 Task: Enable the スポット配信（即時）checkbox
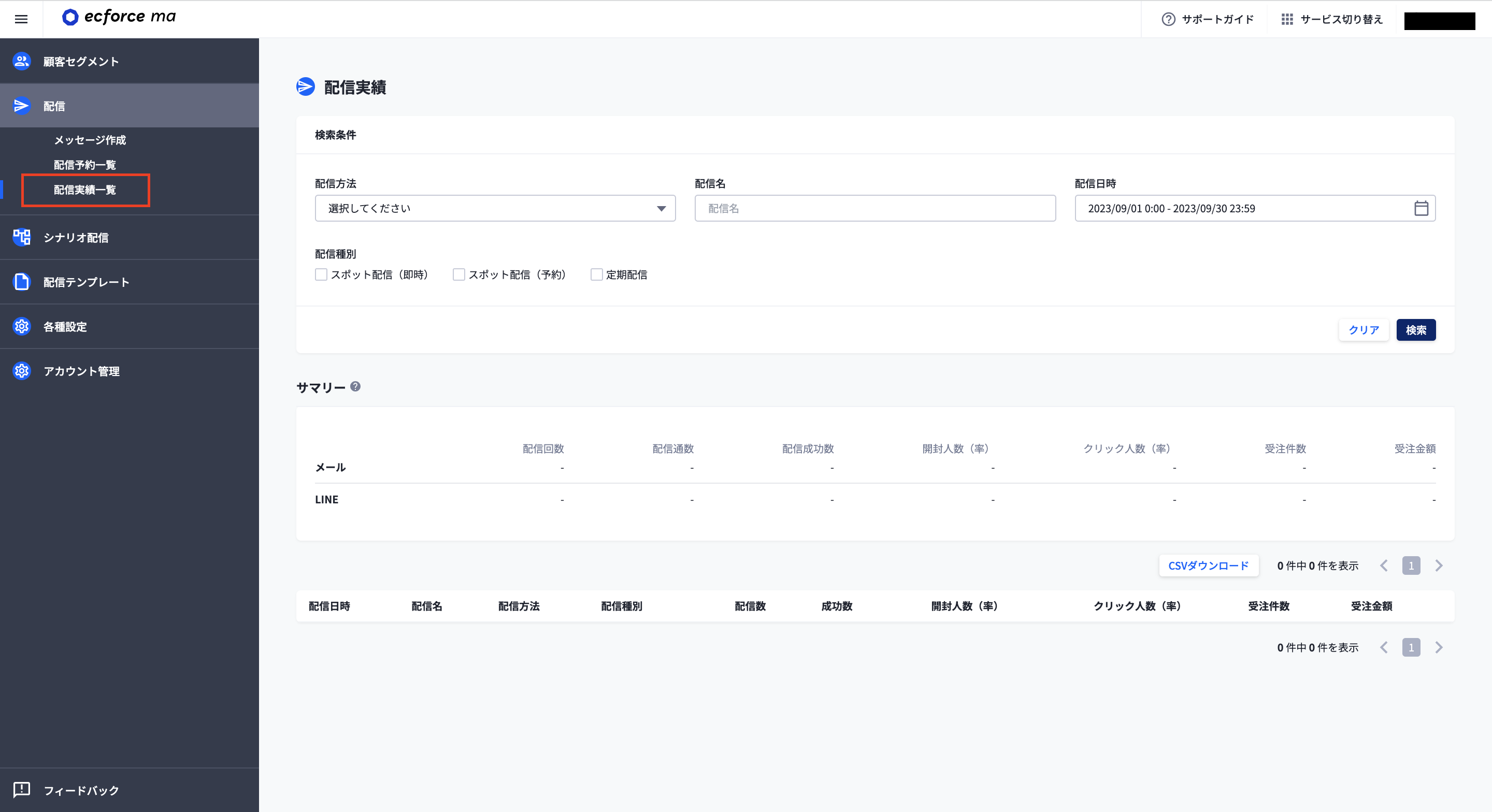[321, 274]
